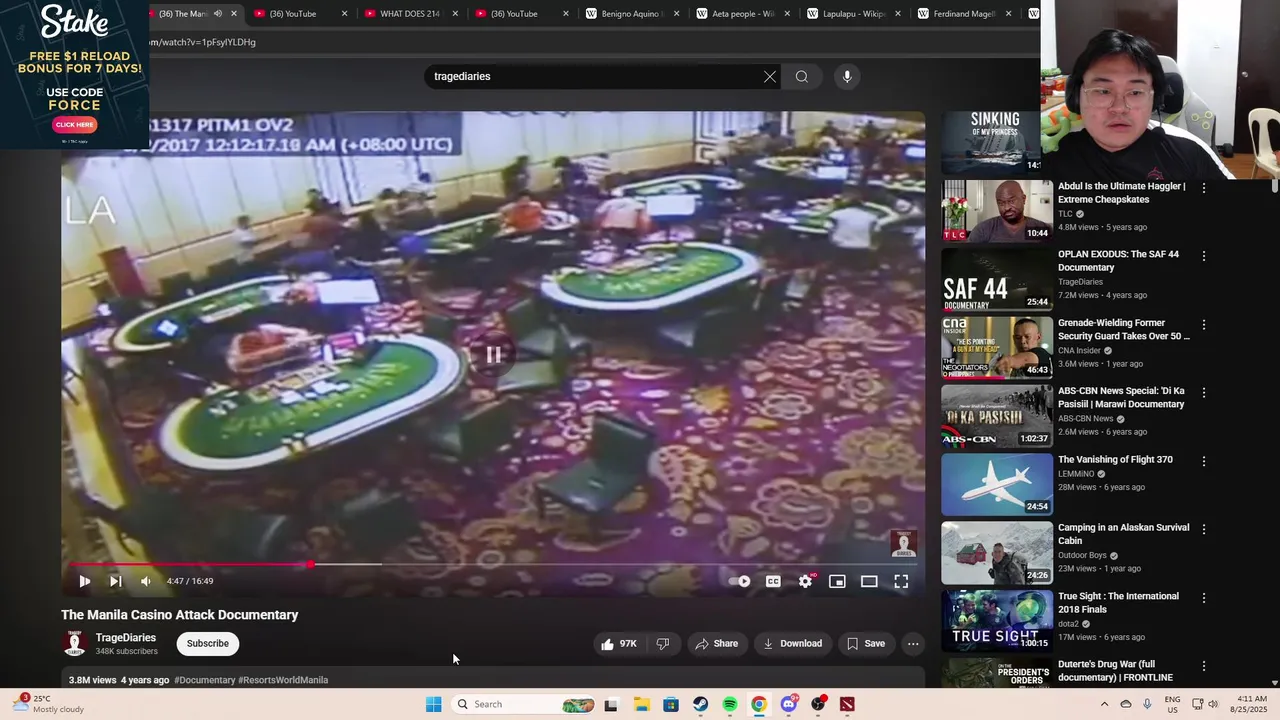
Task: Switch to WHAT DOES 214 tab
Action: pyautogui.click(x=410, y=14)
